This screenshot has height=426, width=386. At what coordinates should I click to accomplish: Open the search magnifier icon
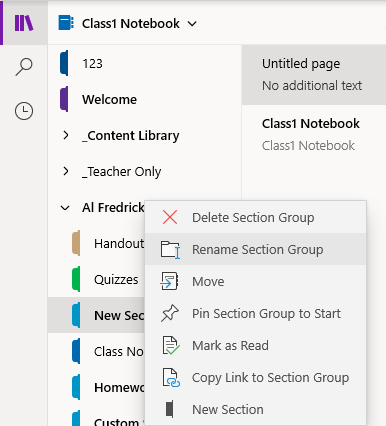24,67
